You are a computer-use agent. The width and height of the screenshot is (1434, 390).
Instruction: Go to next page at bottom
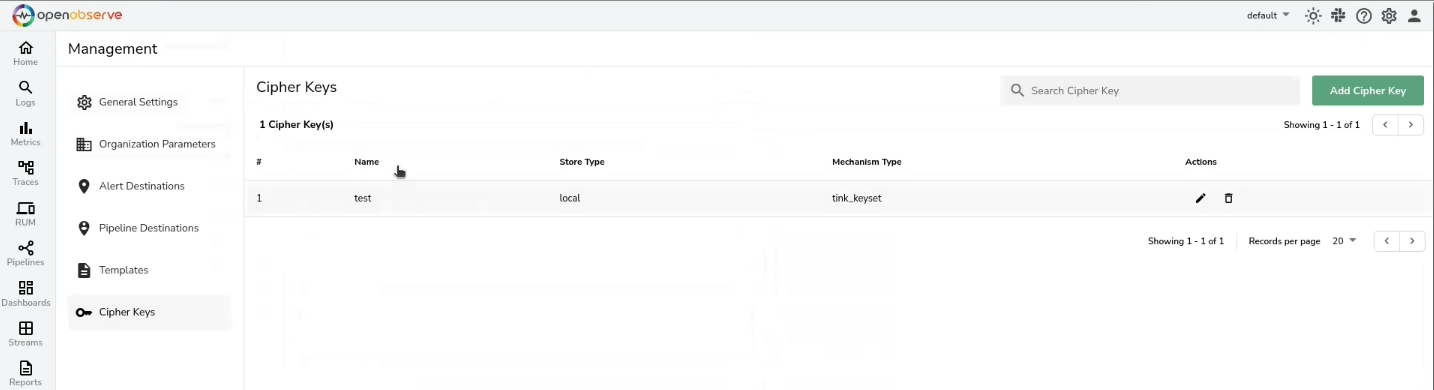[1412, 241]
